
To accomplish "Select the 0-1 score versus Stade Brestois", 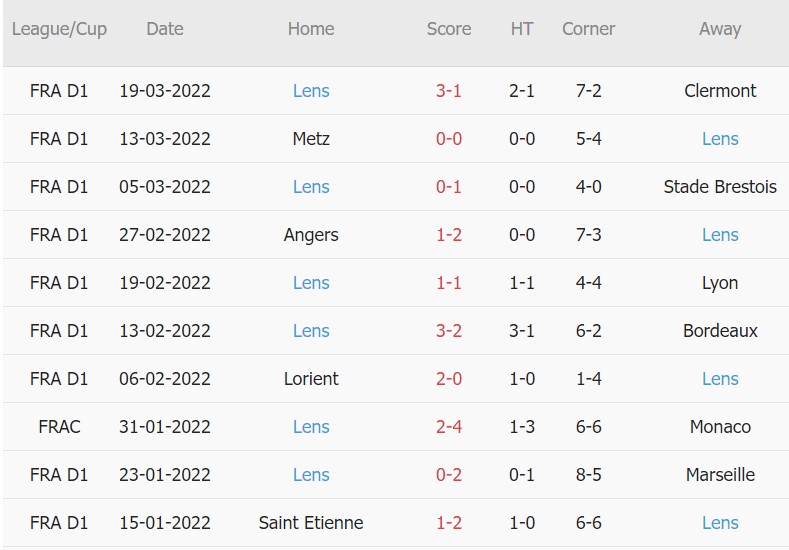I will (448, 187).
